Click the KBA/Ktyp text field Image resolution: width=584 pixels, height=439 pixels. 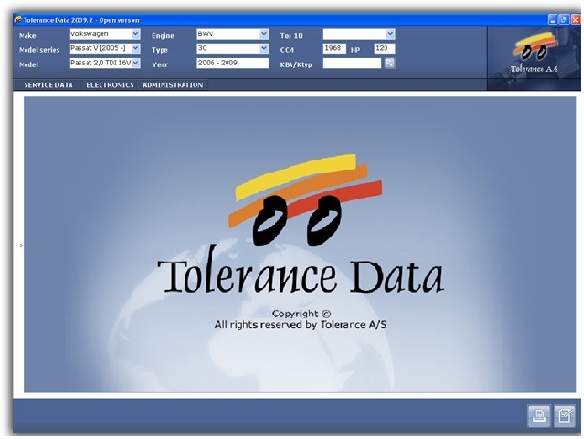click(352, 63)
